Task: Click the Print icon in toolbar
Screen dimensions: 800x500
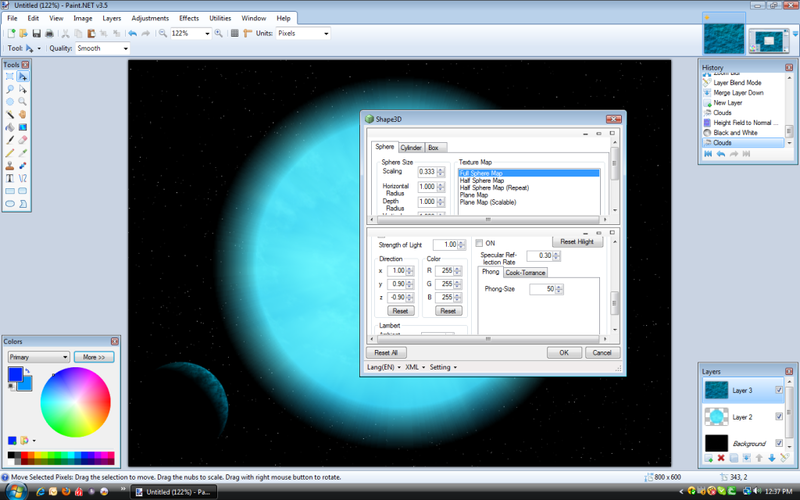Action: (x=49, y=34)
